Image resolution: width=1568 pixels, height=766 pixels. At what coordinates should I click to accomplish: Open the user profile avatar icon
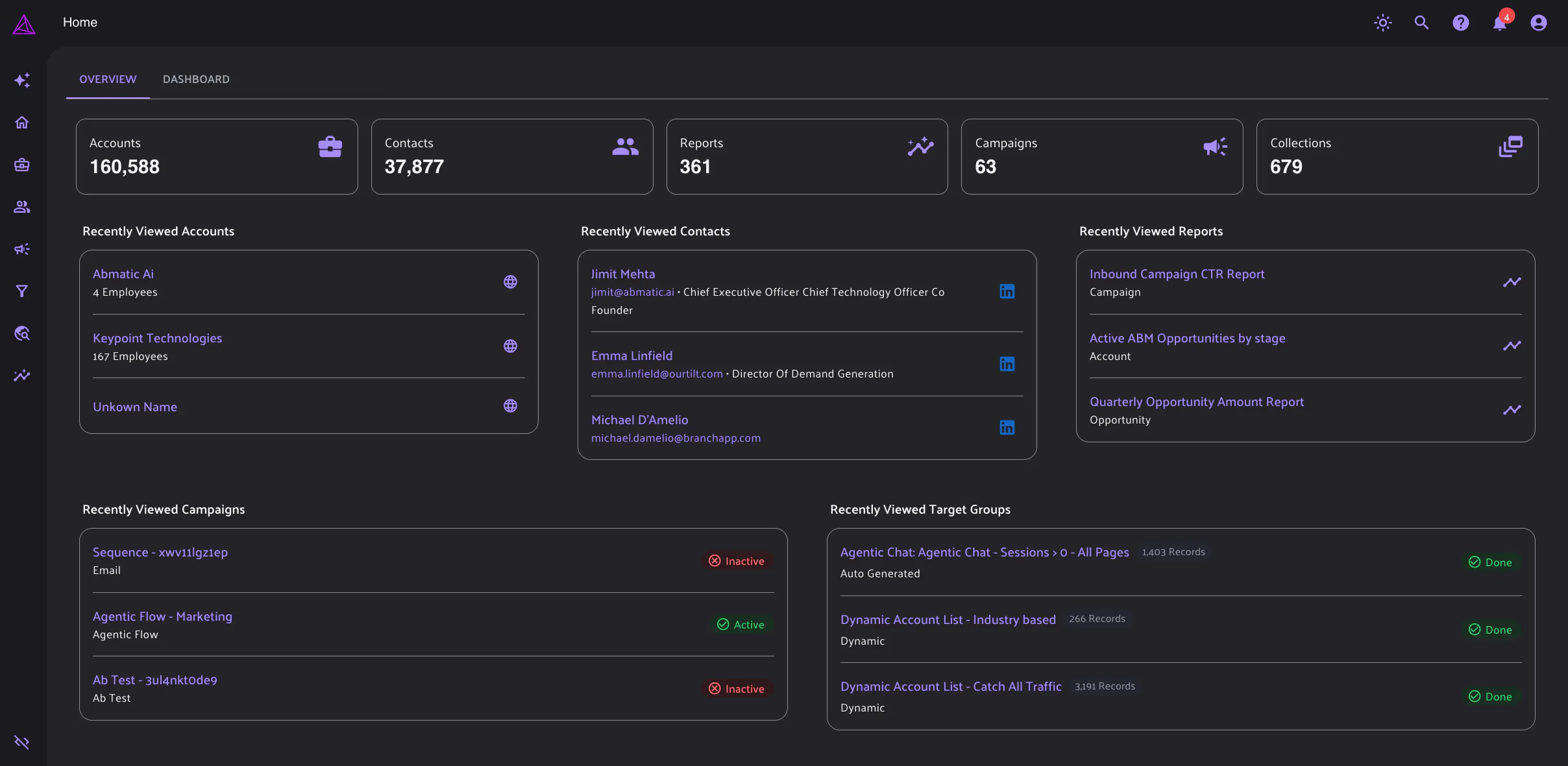click(1539, 23)
